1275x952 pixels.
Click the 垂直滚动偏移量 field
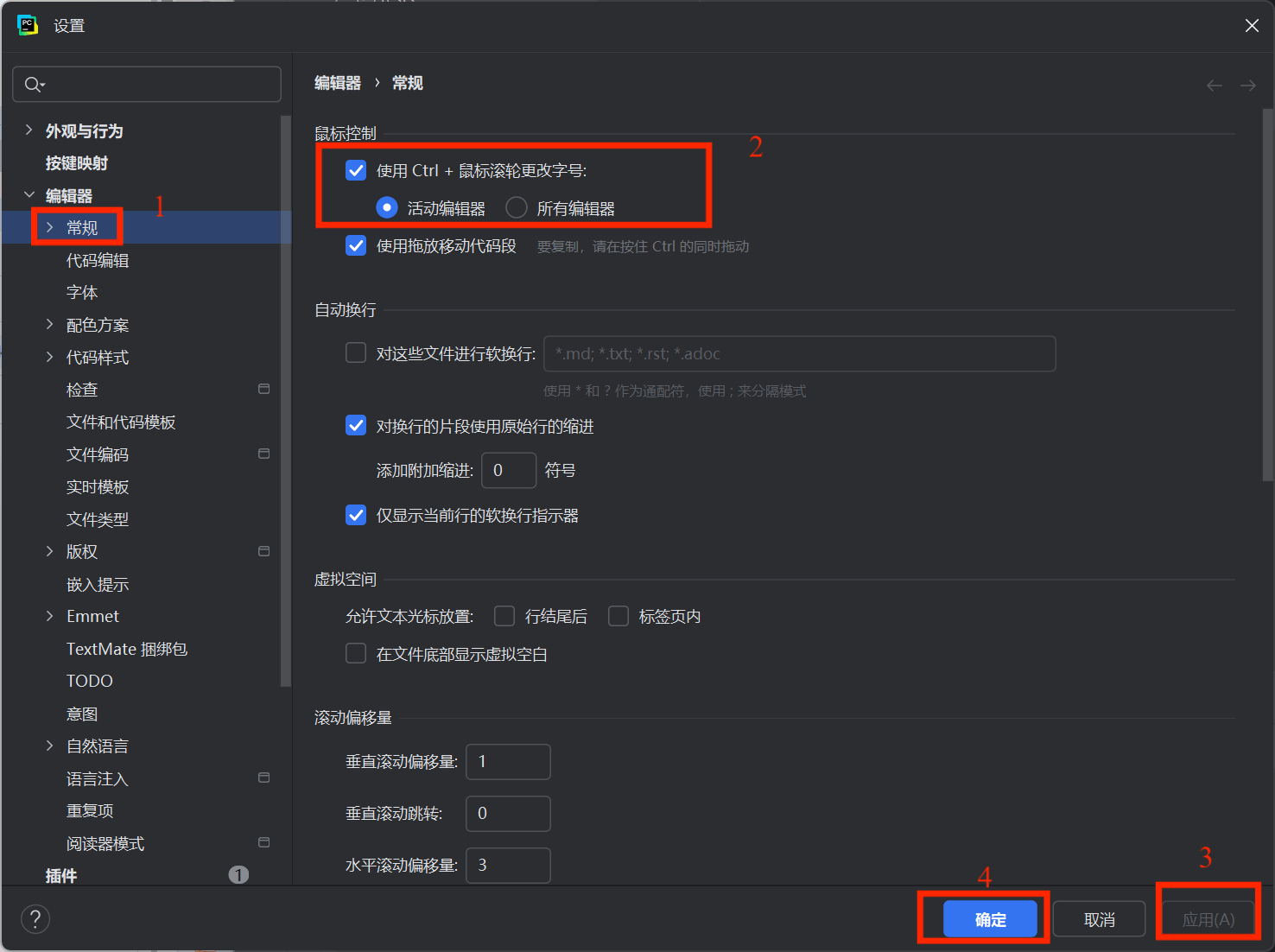[508, 761]
